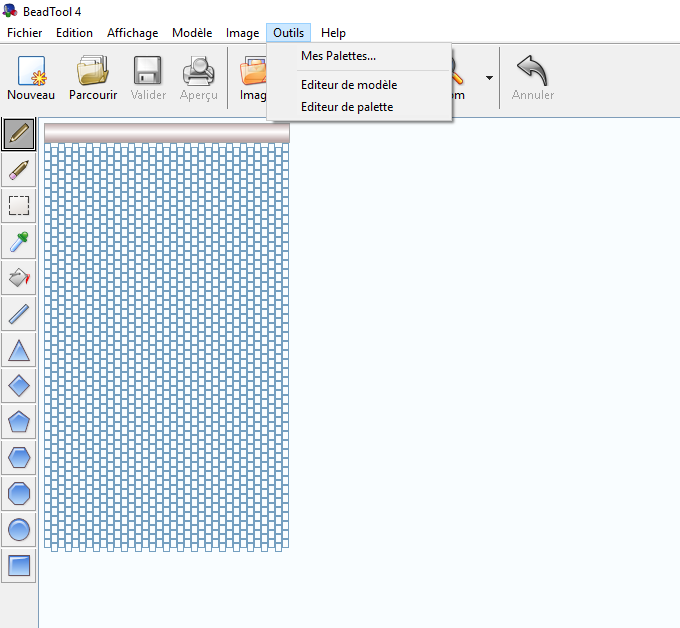Choose the filled Rectangle shape tool
This screenshot has height=628, width=680.
[x=19, y=565]
